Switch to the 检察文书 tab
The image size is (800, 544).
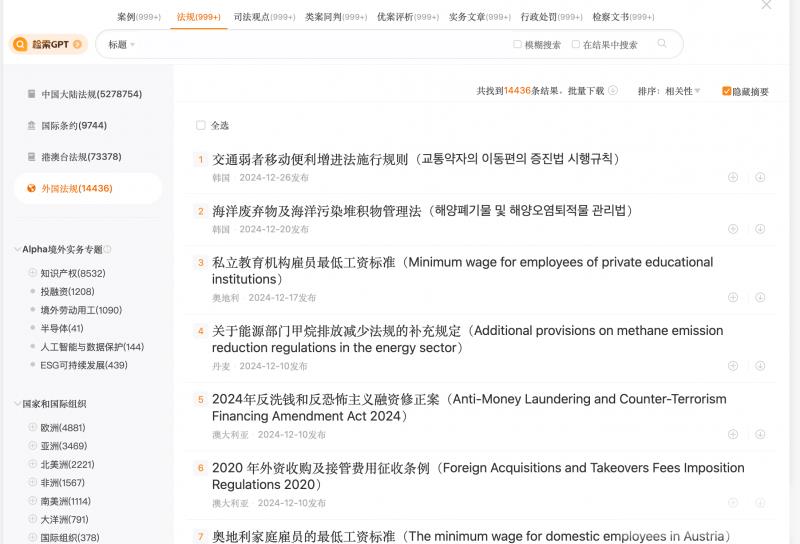(x=623, y=17)
